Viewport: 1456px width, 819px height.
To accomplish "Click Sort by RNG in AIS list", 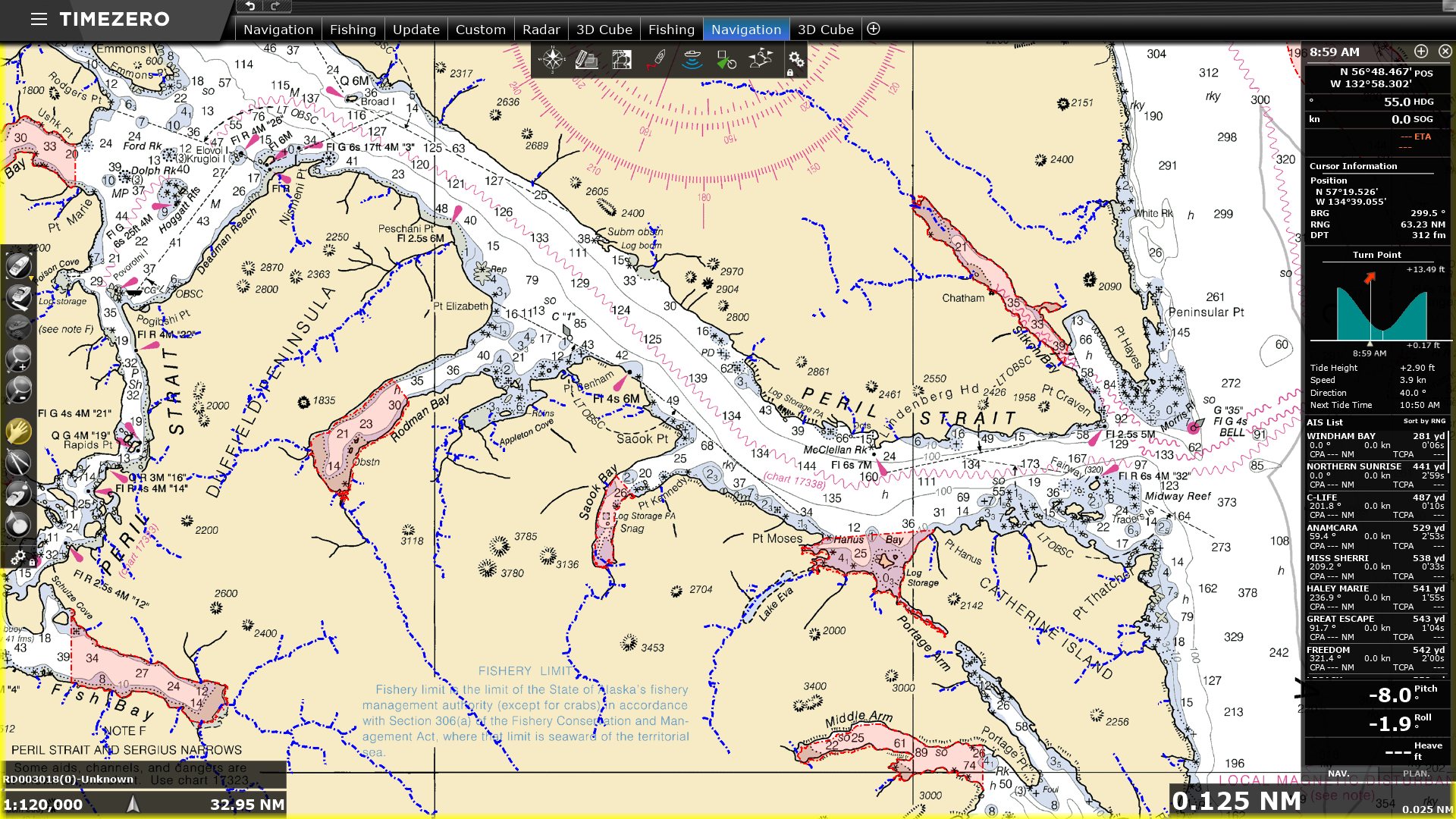I will coord(1424,421).
